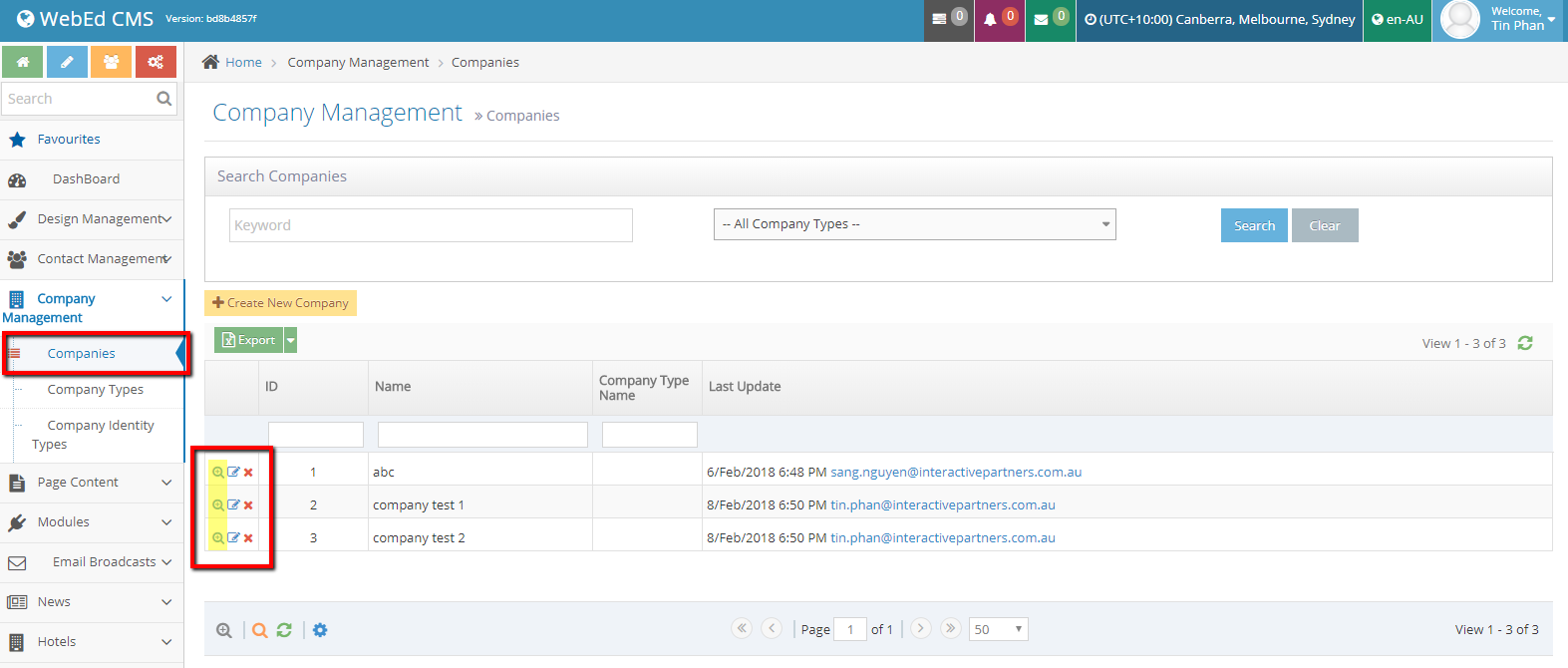Open the bell notifications icon

[x=990, y=20]
